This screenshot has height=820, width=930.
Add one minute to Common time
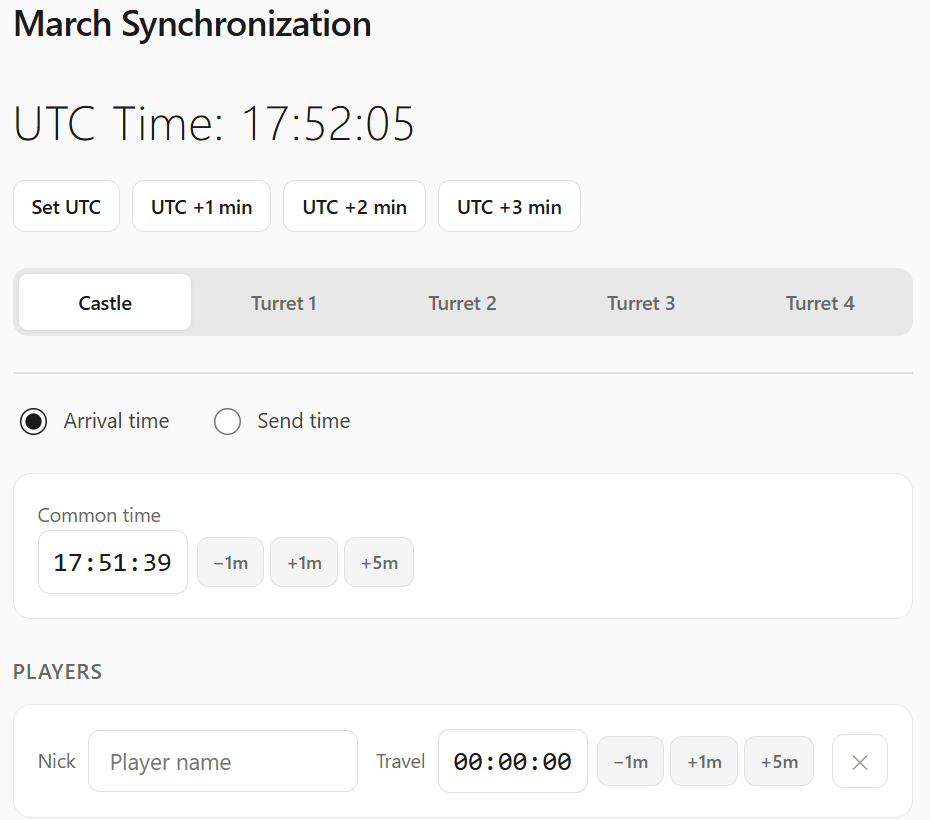click(304, 562)
